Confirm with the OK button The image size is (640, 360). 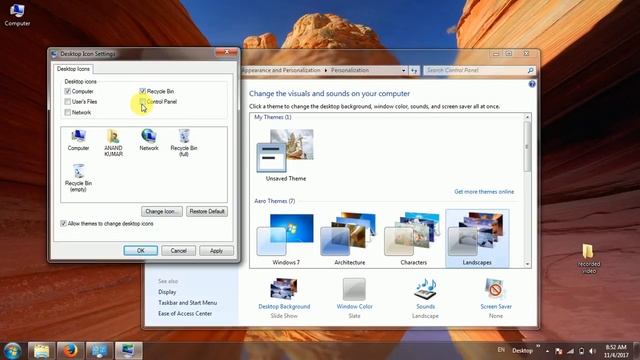tap(140, 251)
